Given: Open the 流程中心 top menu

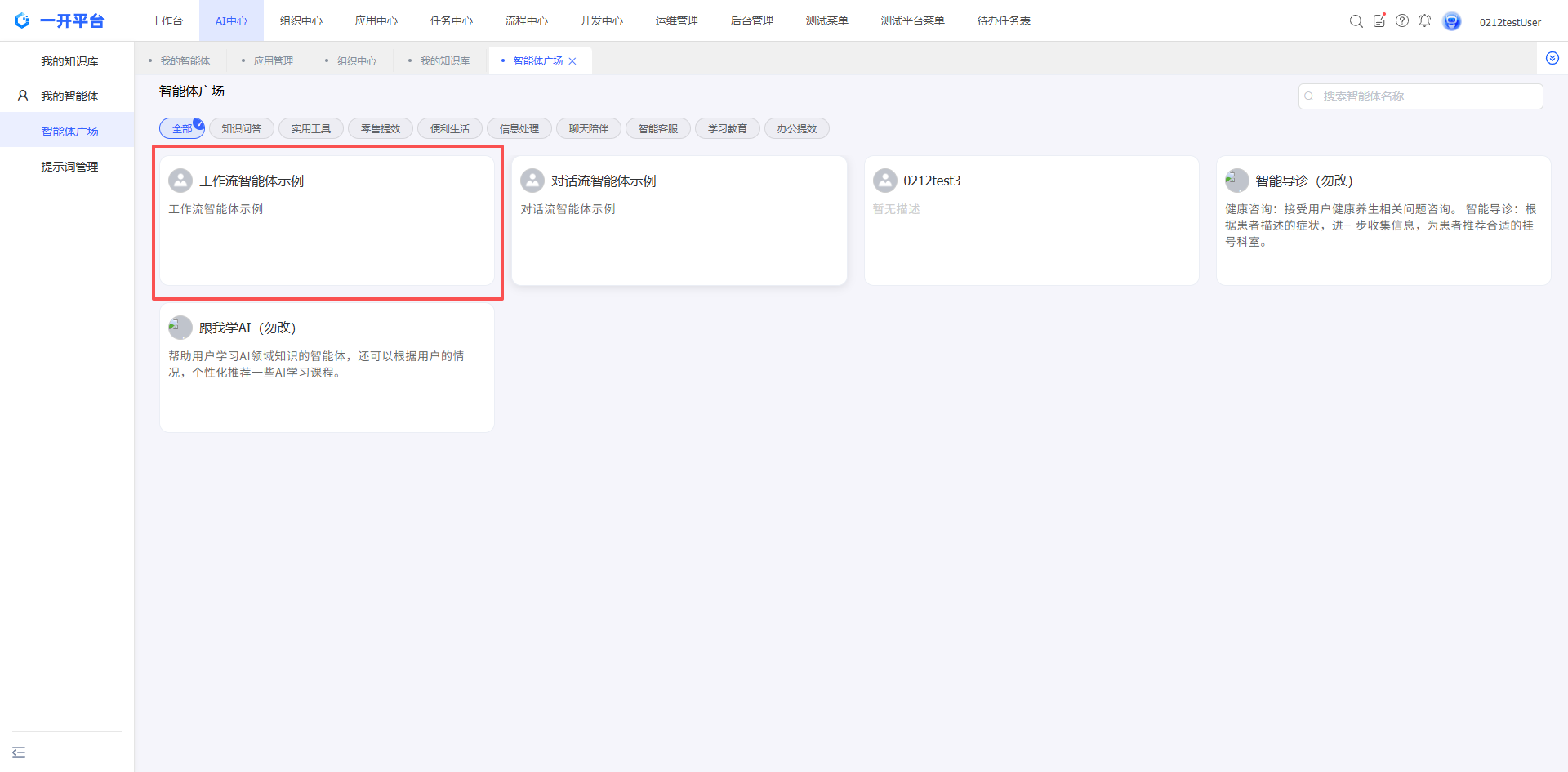Looking at the screenshot, I should (526, 20).
